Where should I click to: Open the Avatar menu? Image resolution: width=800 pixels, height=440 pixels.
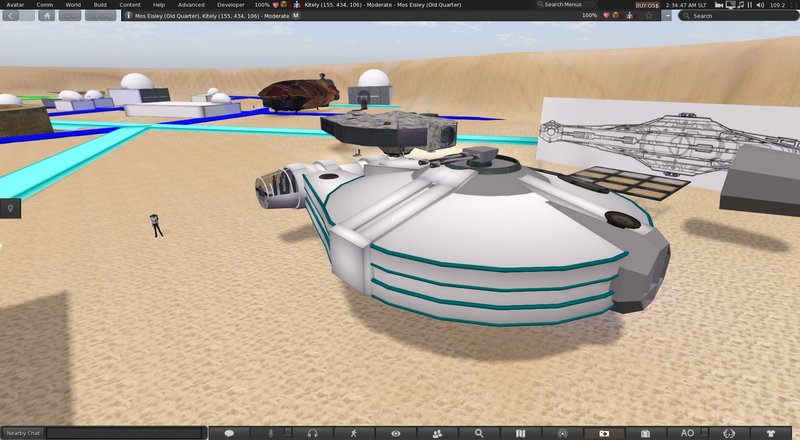click(15, 5)
